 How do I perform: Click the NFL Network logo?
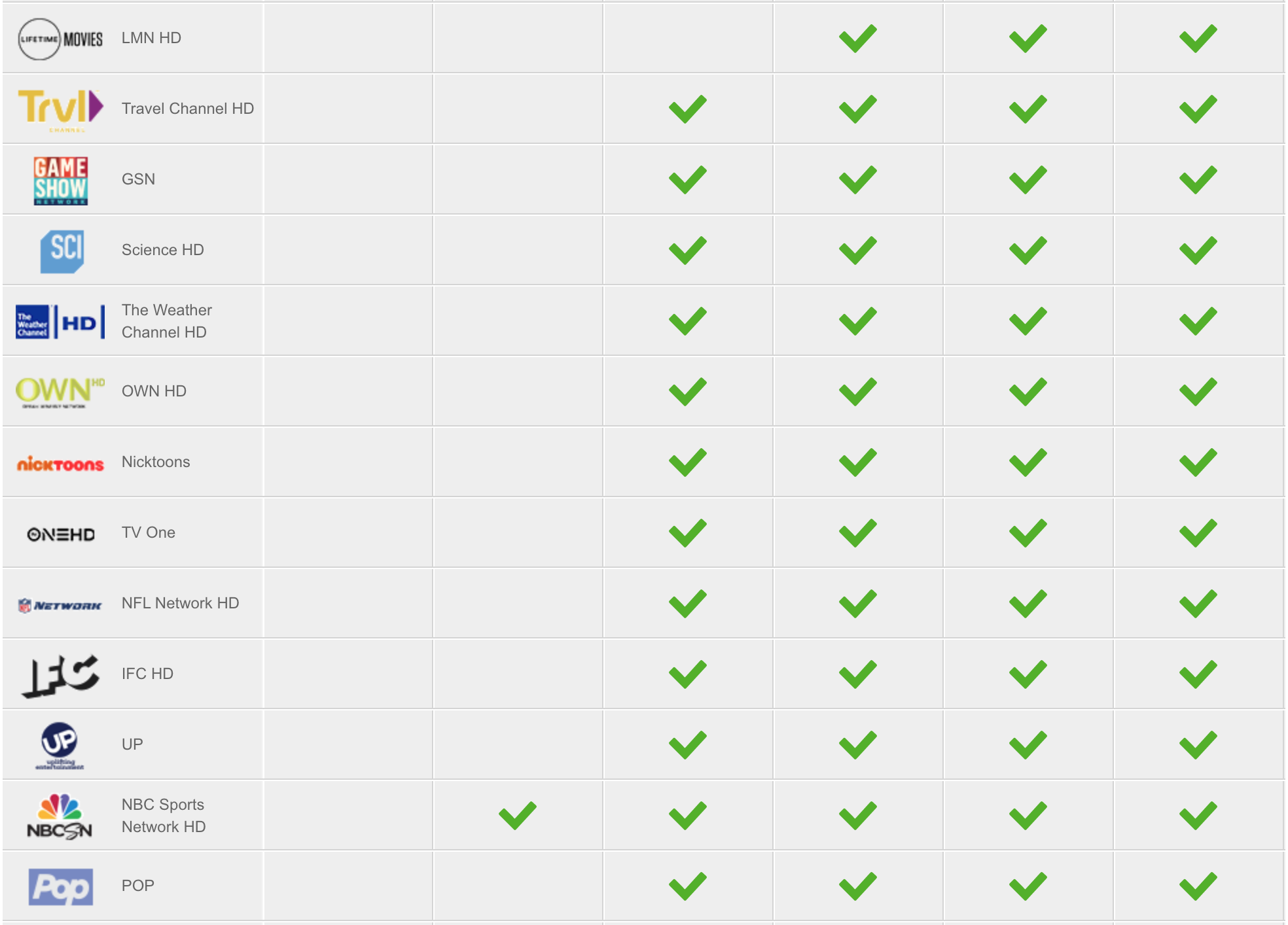pos(60,606)
